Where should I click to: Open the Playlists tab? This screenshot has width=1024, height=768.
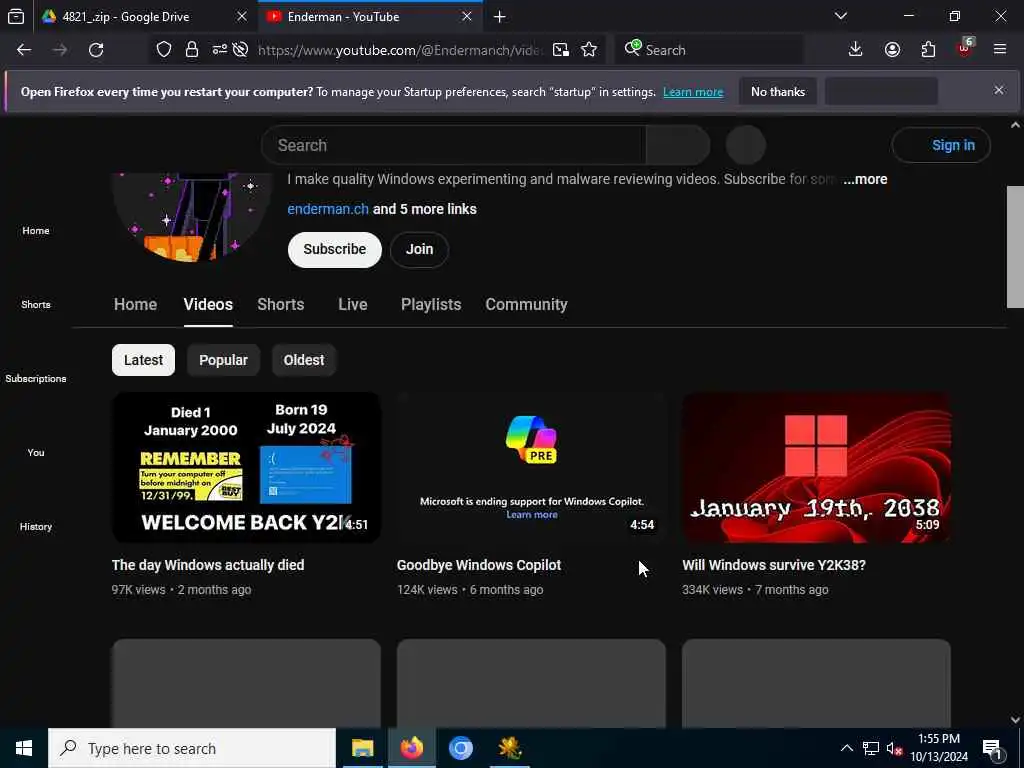click(x=431, y=304)
